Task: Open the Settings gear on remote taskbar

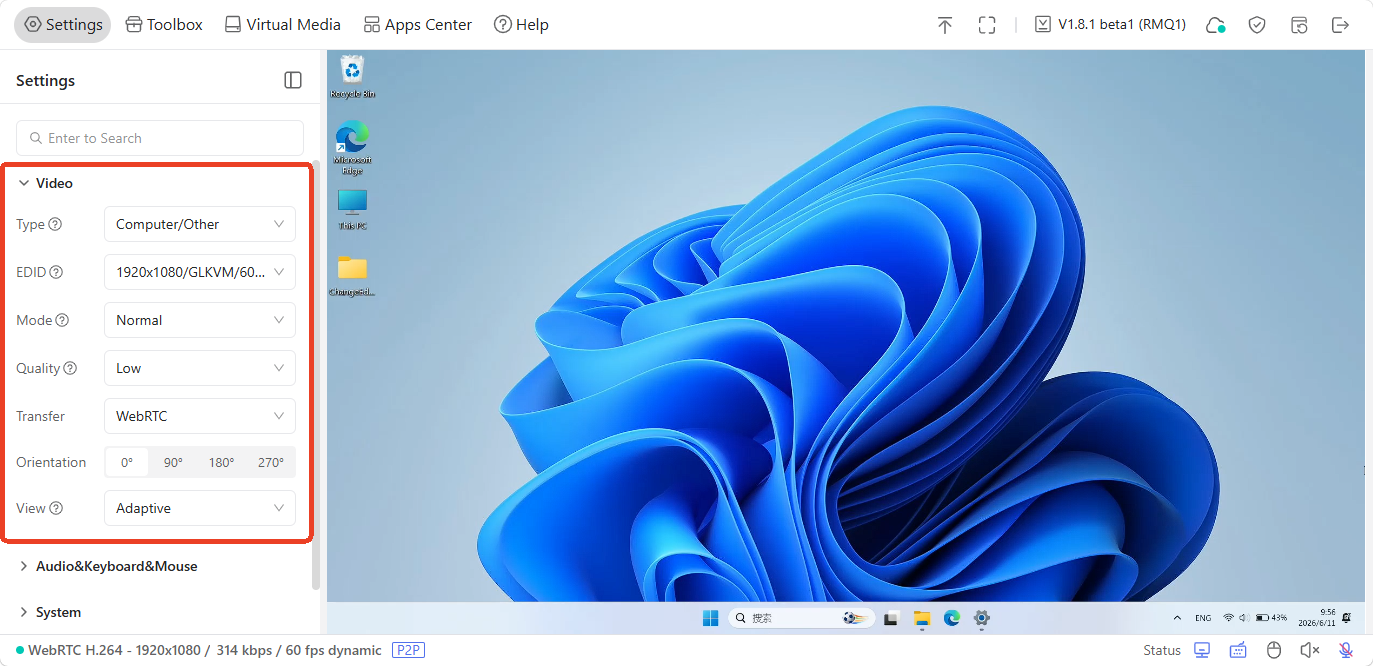Action: 982,618
